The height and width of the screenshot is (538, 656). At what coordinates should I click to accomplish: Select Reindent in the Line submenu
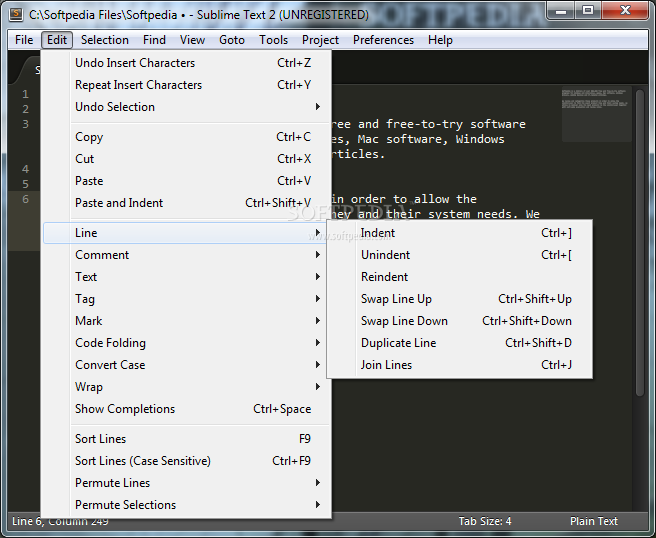click(460, 277)
